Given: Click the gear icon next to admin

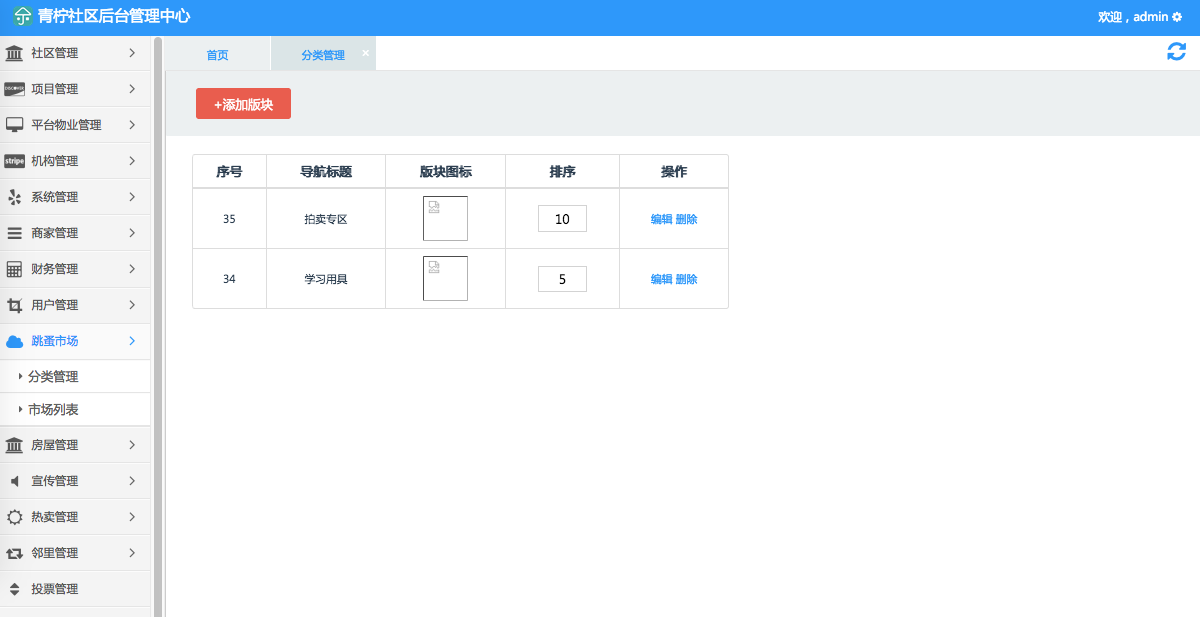Looking at the screenshot, I should (1177, 17).
